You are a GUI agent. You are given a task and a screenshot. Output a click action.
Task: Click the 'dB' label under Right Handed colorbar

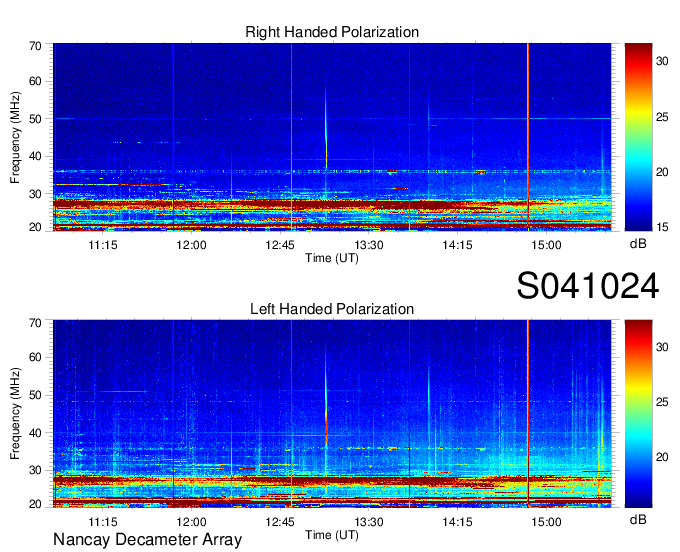coord(638,243)
